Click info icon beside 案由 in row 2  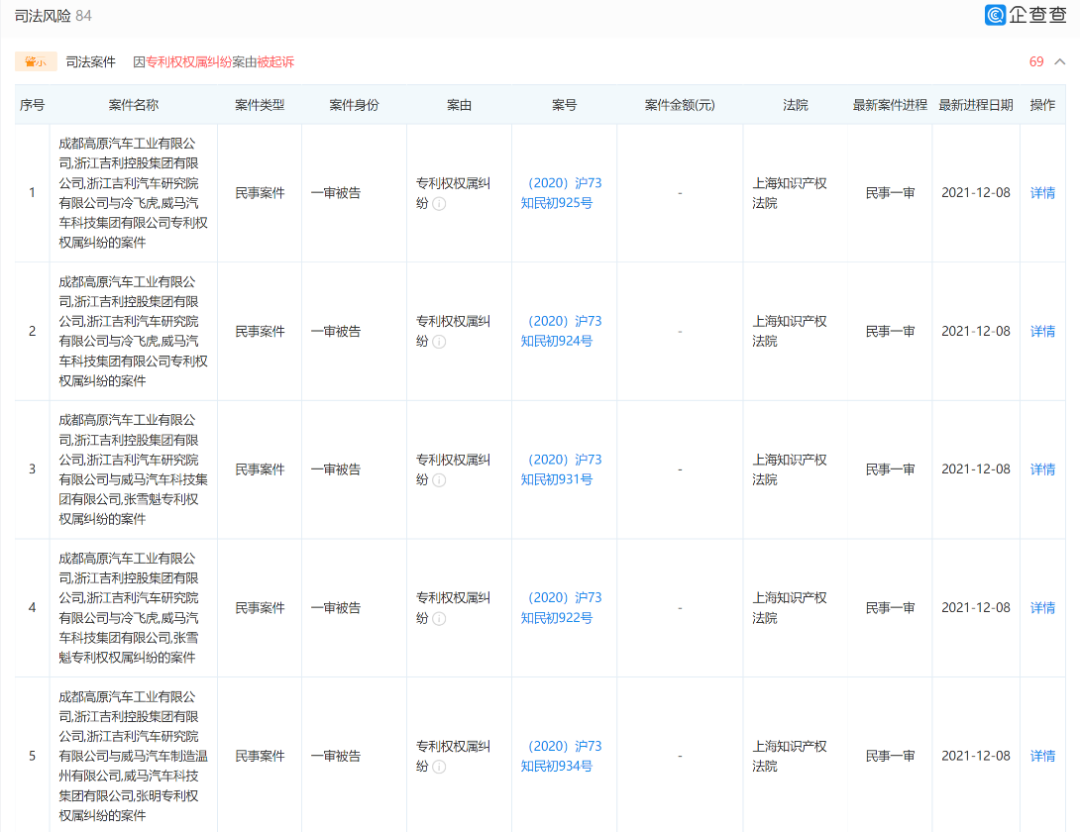click(439, 342)
